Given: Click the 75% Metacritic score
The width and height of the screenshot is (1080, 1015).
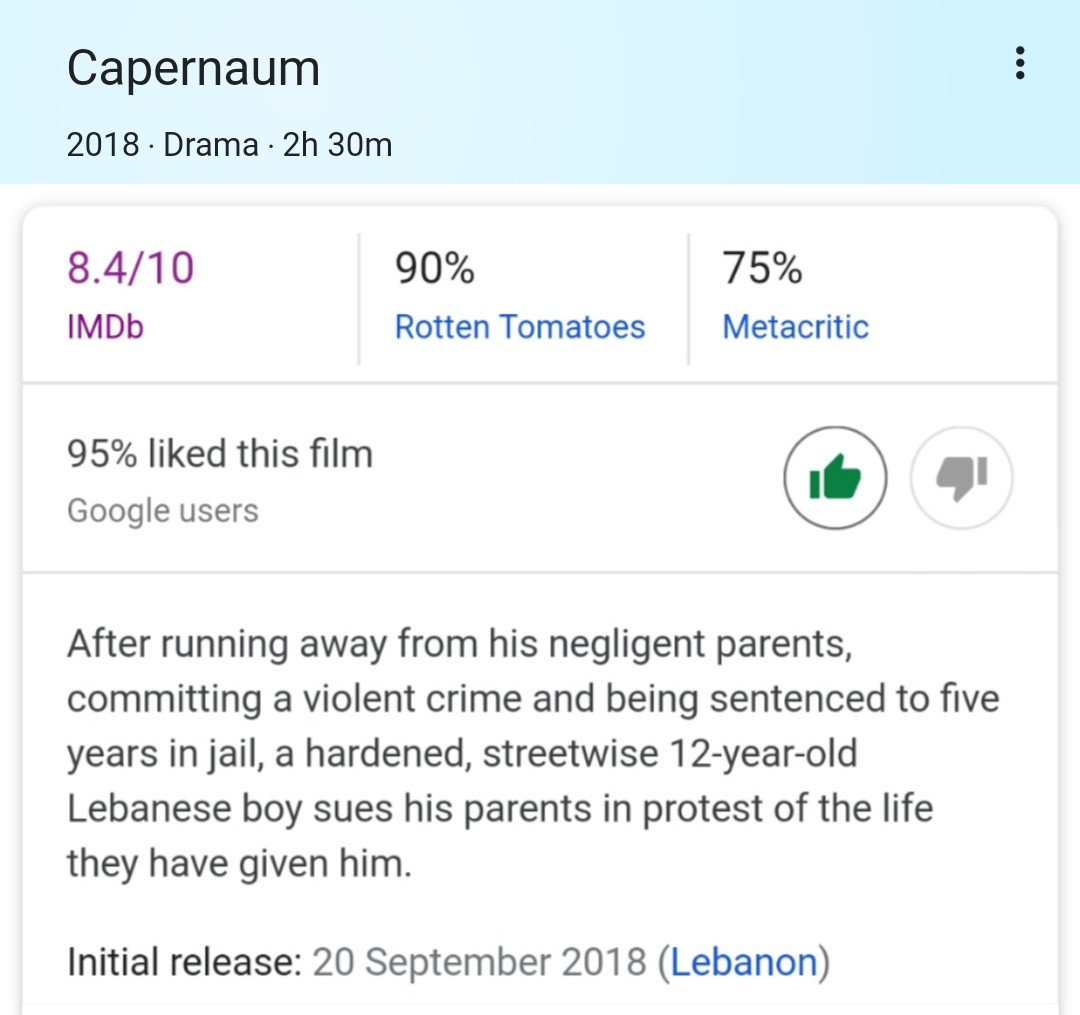Looking at the screenshot, I should [x=762, y=269].
